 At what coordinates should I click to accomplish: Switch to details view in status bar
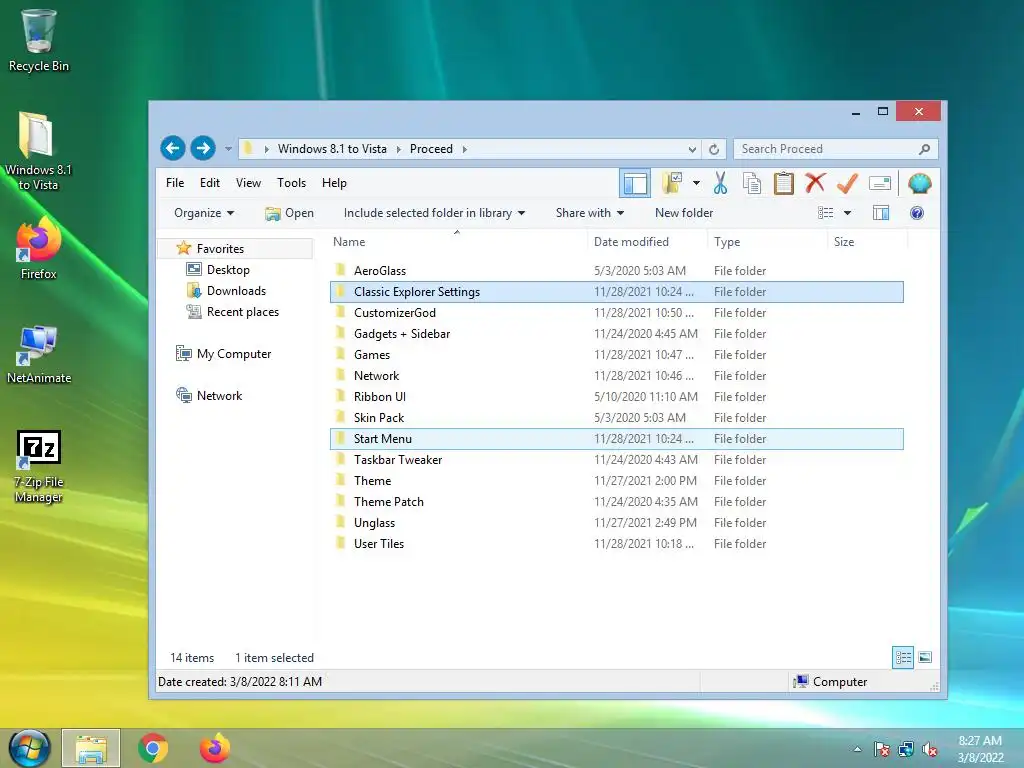903,657
